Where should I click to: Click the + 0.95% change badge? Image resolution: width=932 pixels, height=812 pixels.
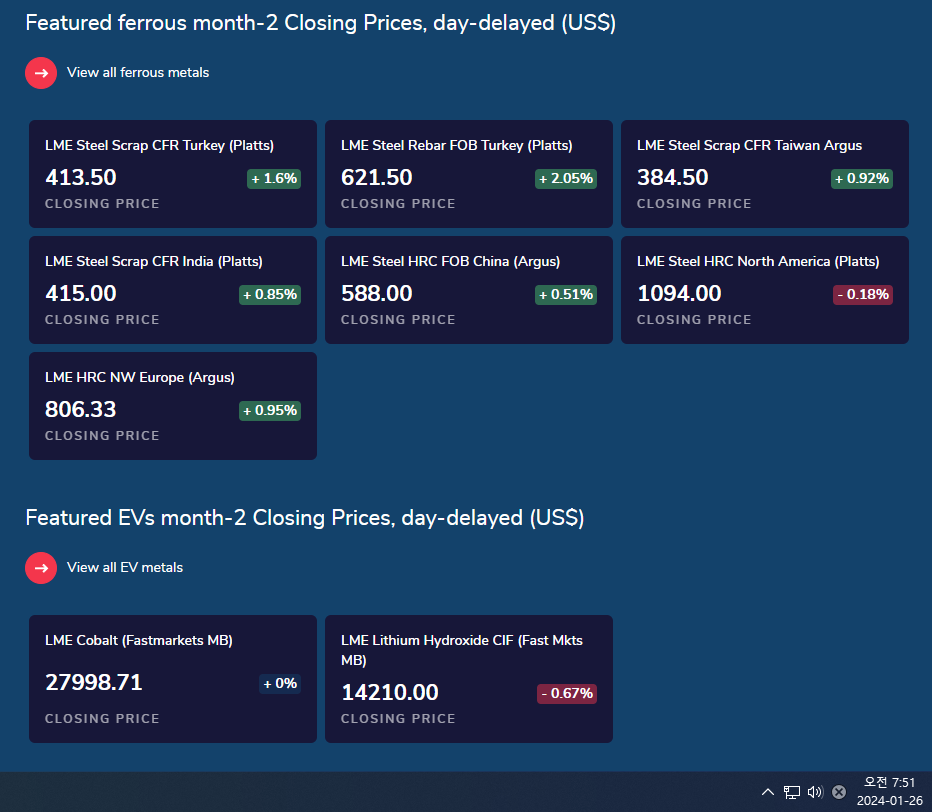point(270,410)
